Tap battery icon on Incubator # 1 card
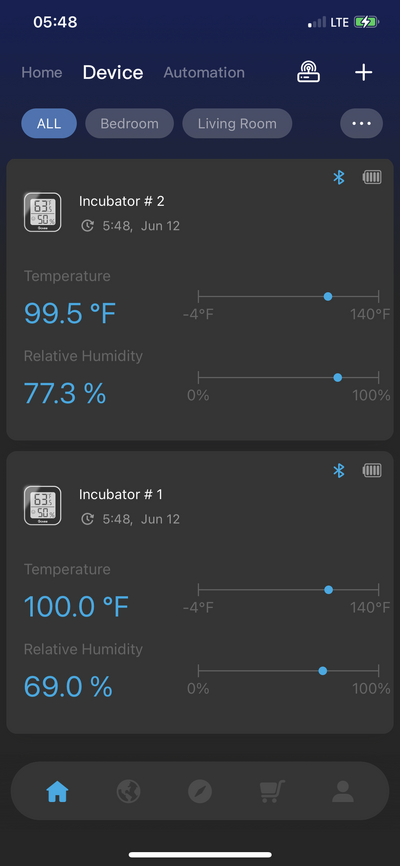400x866 pixels. [x=372, y=471]
